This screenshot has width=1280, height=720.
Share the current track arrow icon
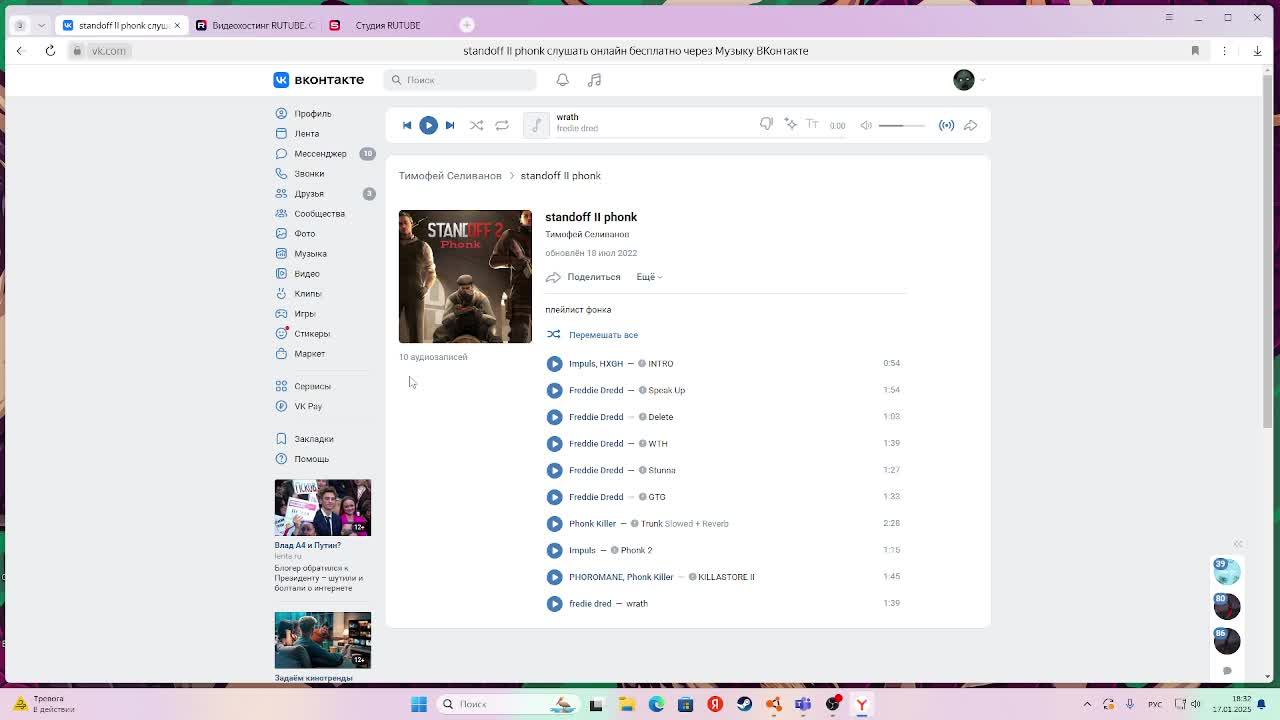[970, 125]
